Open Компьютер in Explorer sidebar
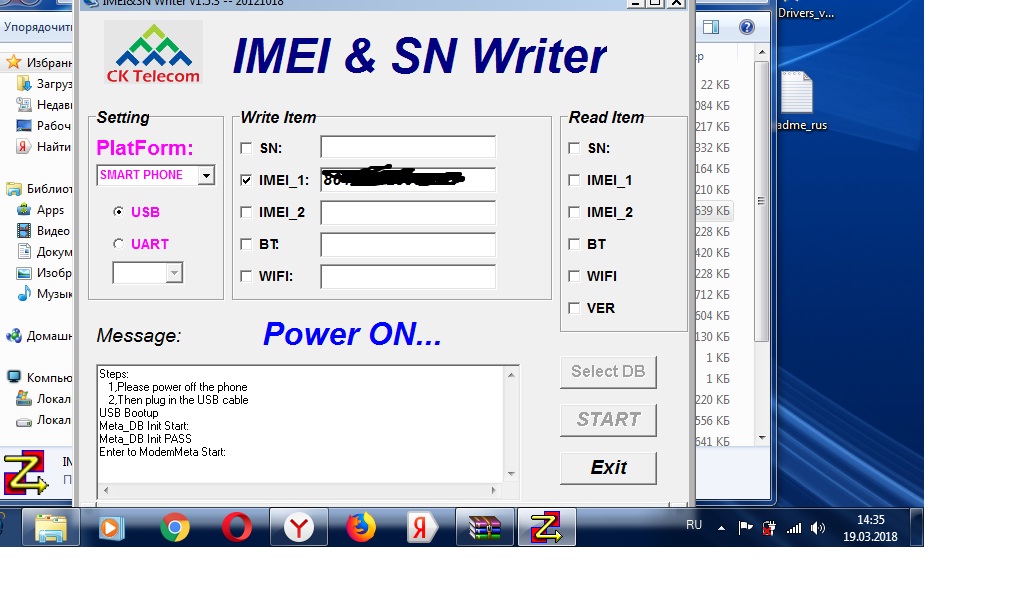This screenshot has height=600, width=1024. point(39,377)
